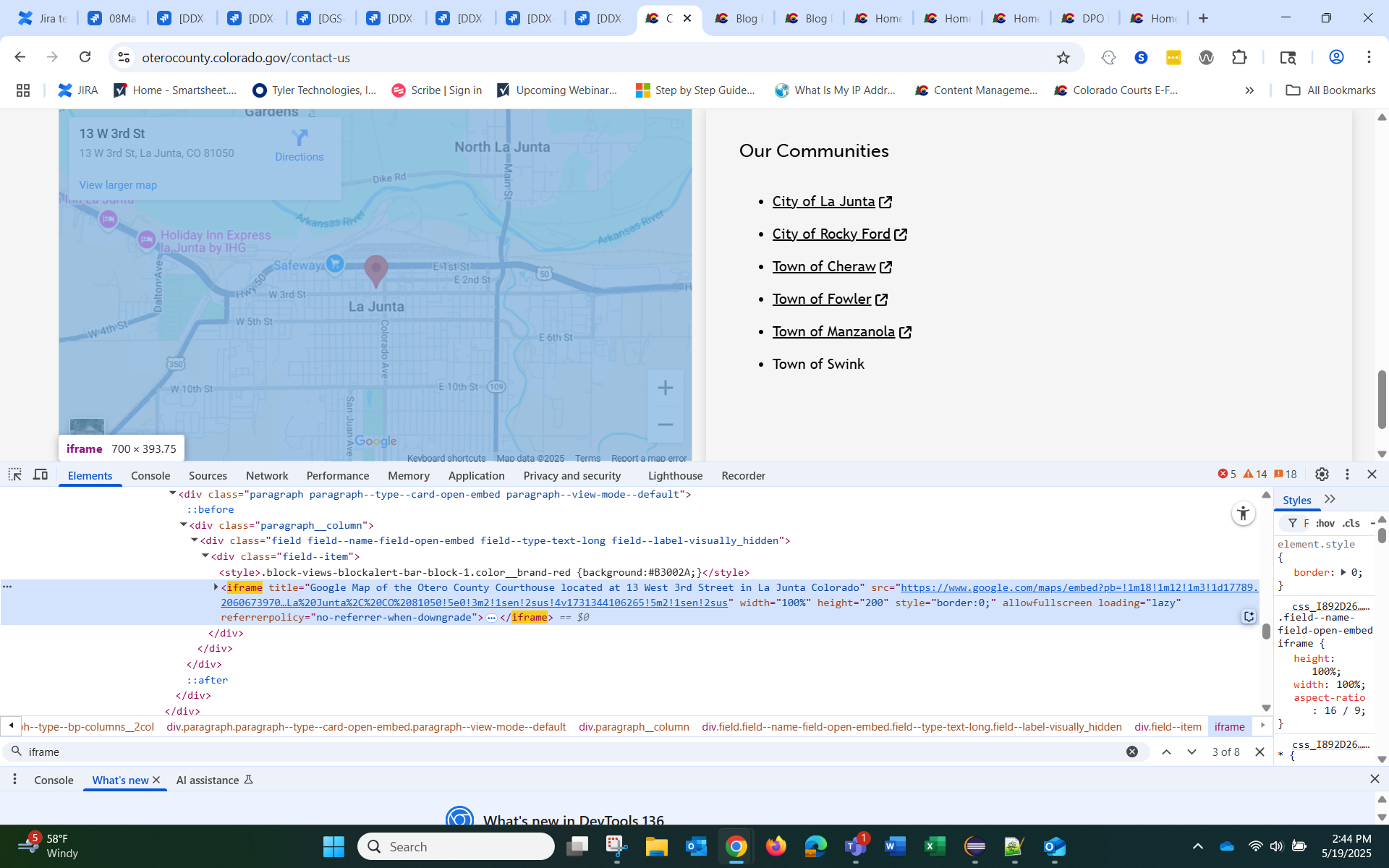Click the iframe breadcrumb at the end of path

pyautogui.click(x=1229, y=726)
